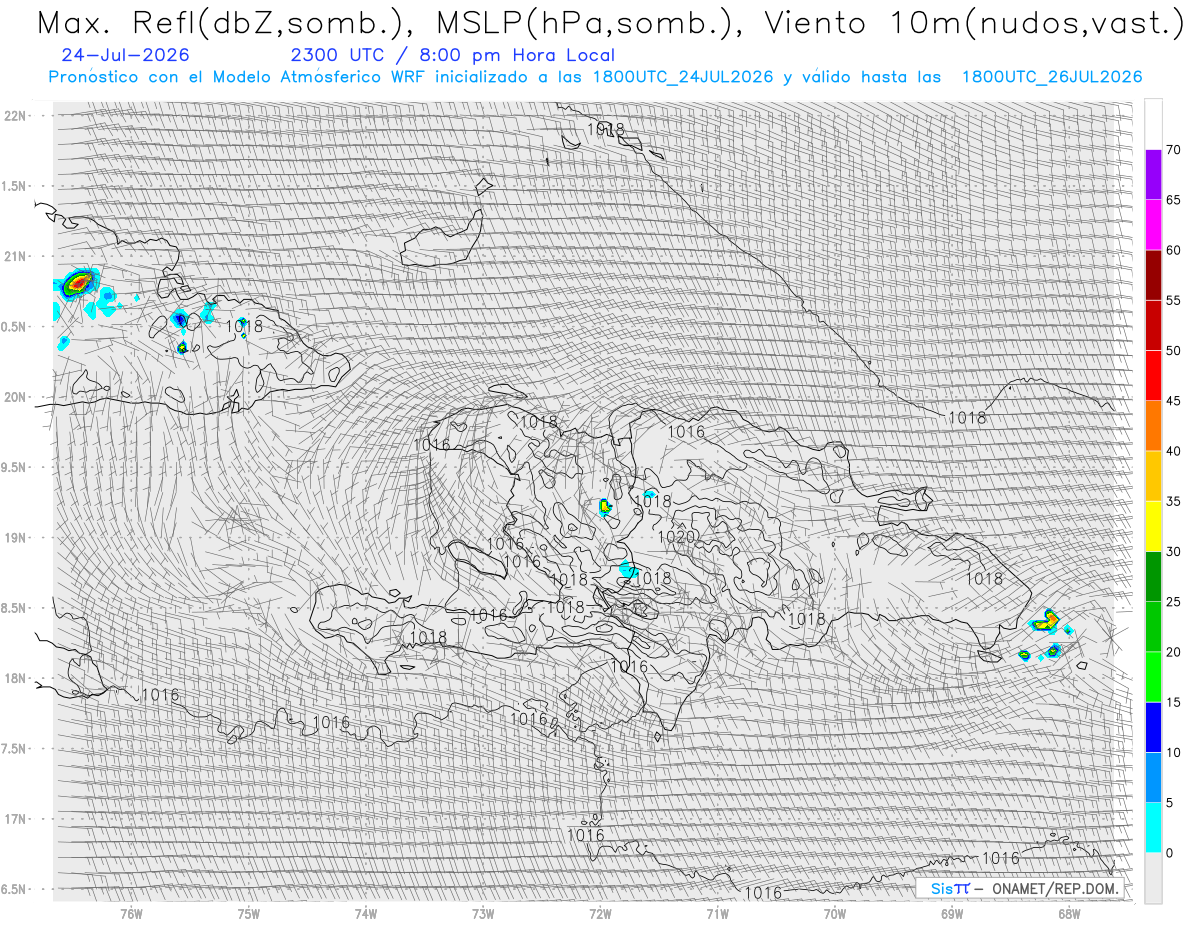Click the "76W" longitude label
Viewport: 1200px width, 927px height.
click(131, 912)
